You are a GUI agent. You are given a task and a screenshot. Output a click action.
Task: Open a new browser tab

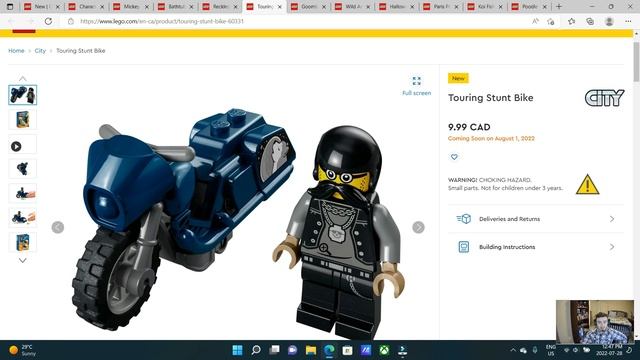click(x=559, y=7)
